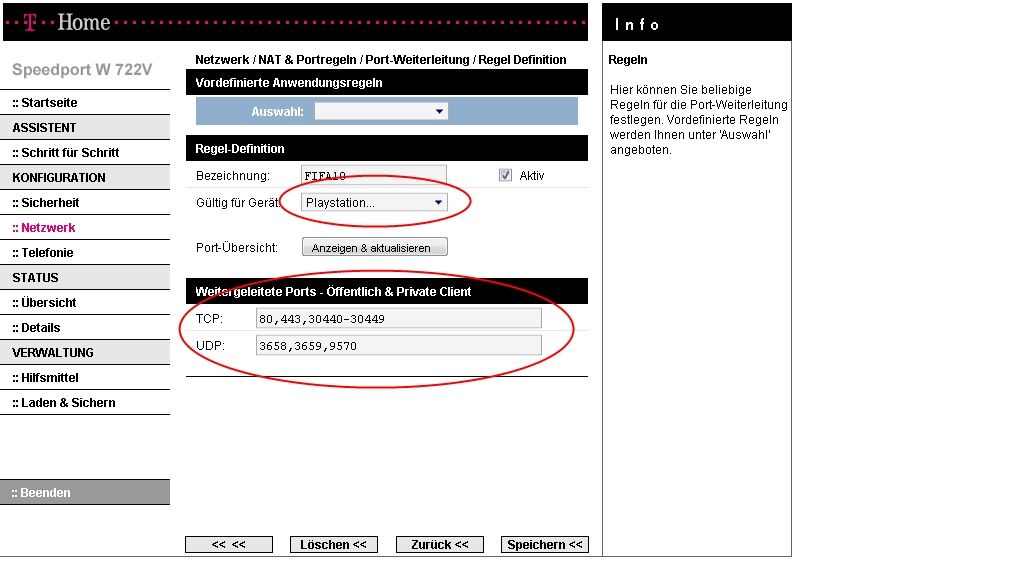Click the Beenden logout entry
The height and width of the screenshot is (567, 1024).
(x=85, y=493)
